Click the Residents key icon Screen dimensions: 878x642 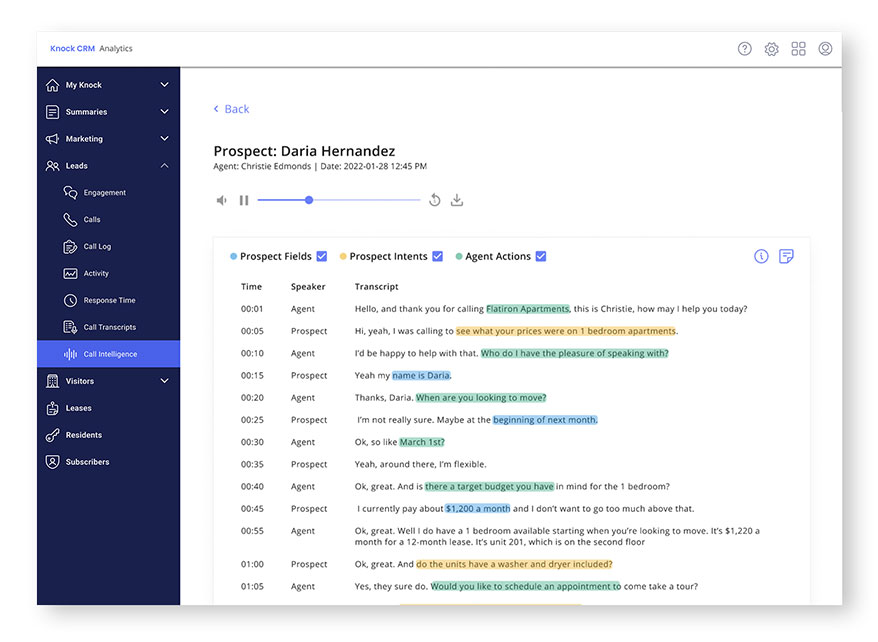point(52,435)
